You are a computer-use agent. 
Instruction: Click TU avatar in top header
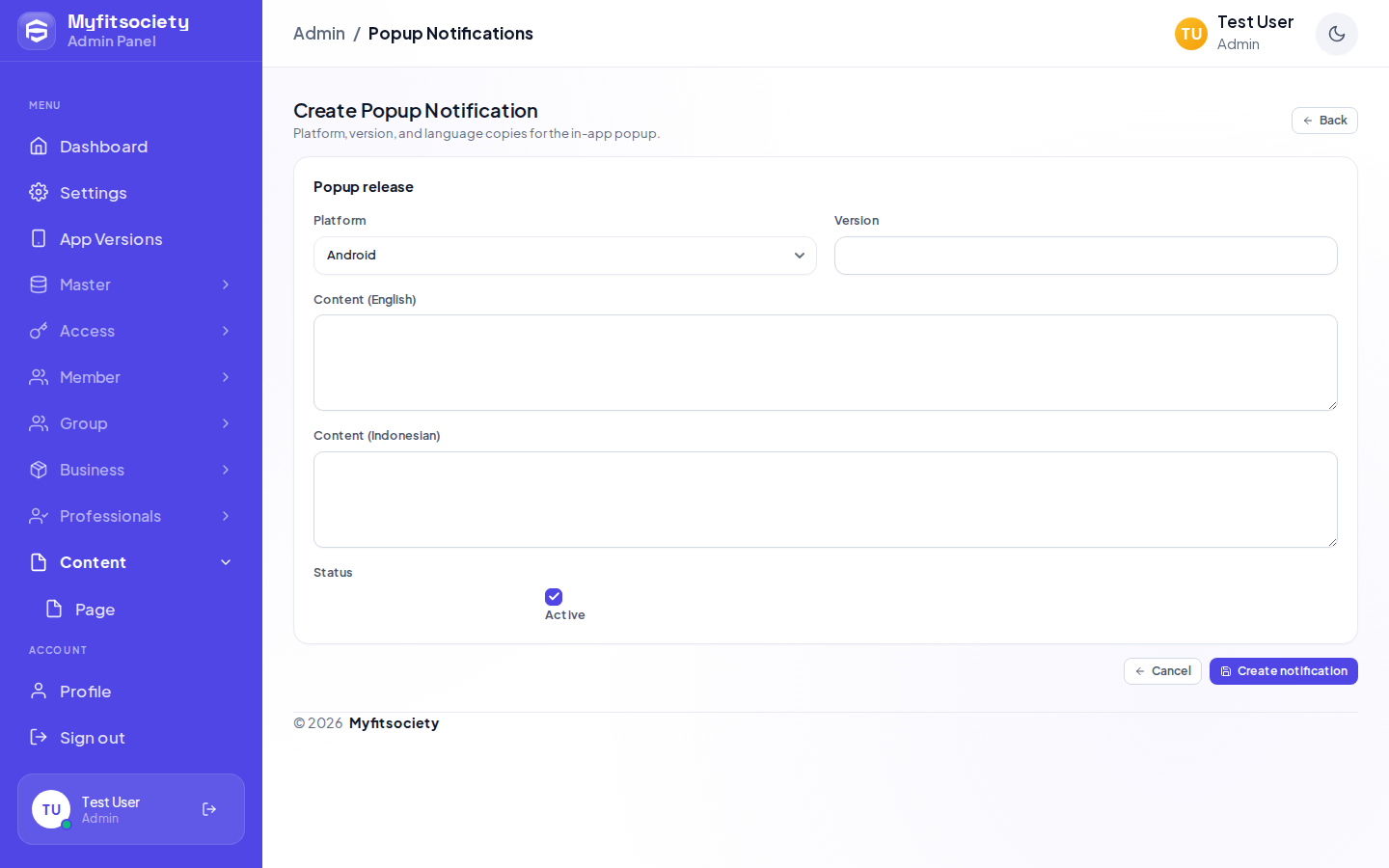(1191, 34)
